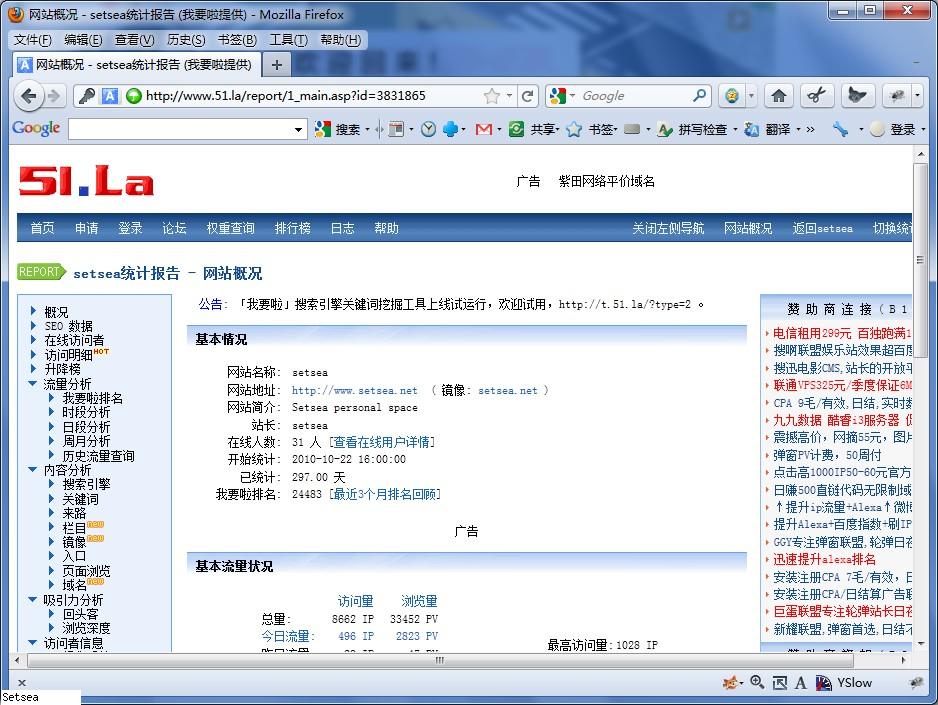Screen dimensions: 938x705
Task: Go back with the browser Back arrow
Action: click(x=28, y=96)
